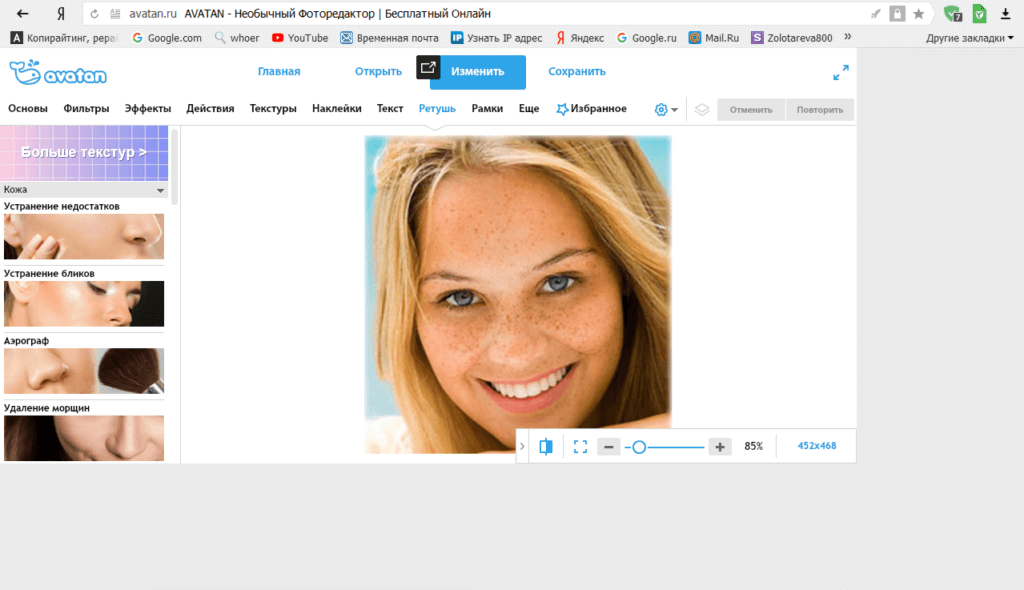
Task: Click the fit-to-screen icon
Action: click(580, 446)
